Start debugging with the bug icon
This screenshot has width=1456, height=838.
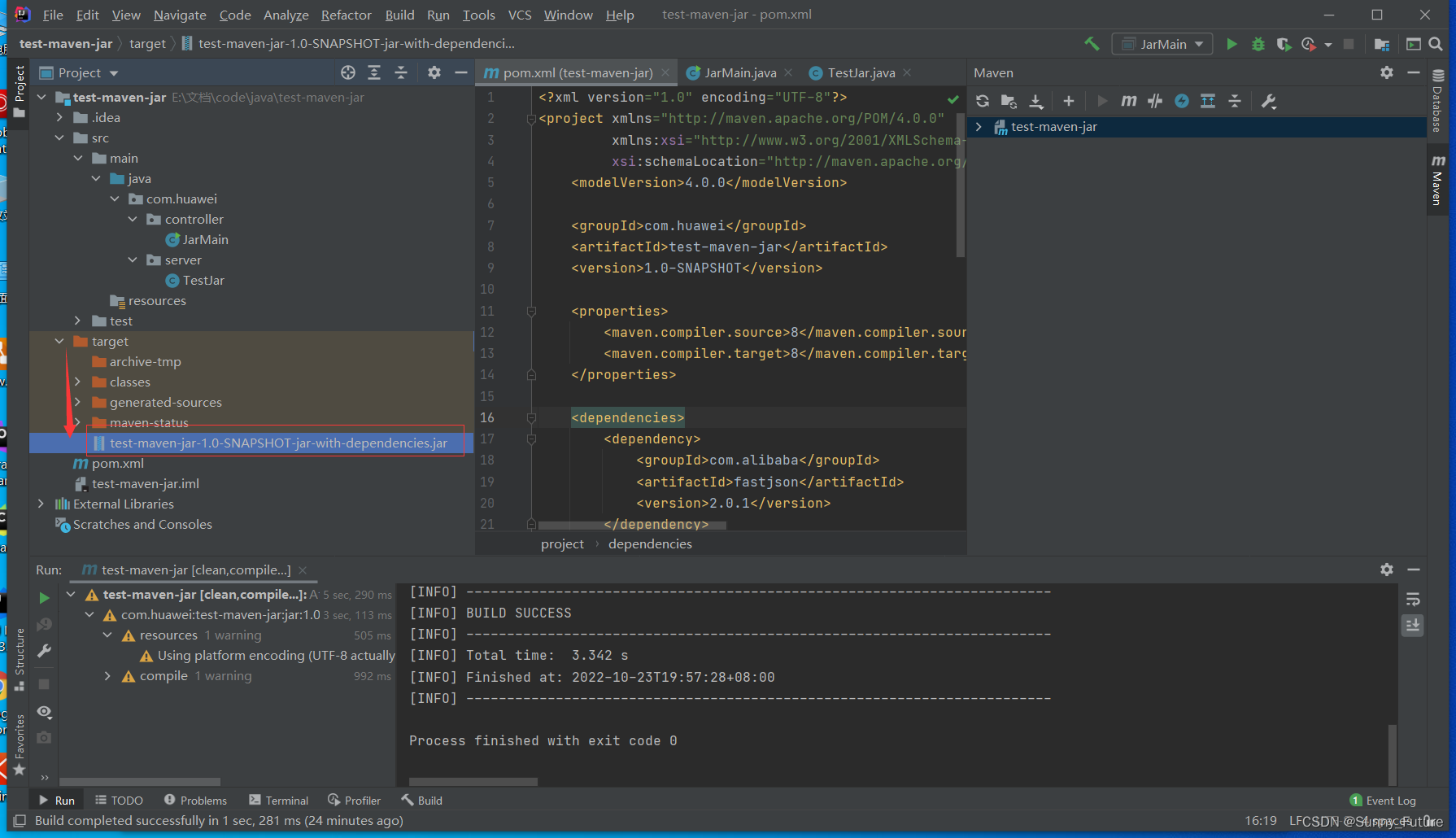(1258, 44)
